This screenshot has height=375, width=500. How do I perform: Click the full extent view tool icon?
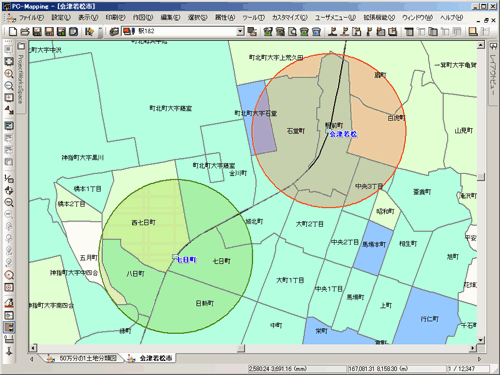9,62
